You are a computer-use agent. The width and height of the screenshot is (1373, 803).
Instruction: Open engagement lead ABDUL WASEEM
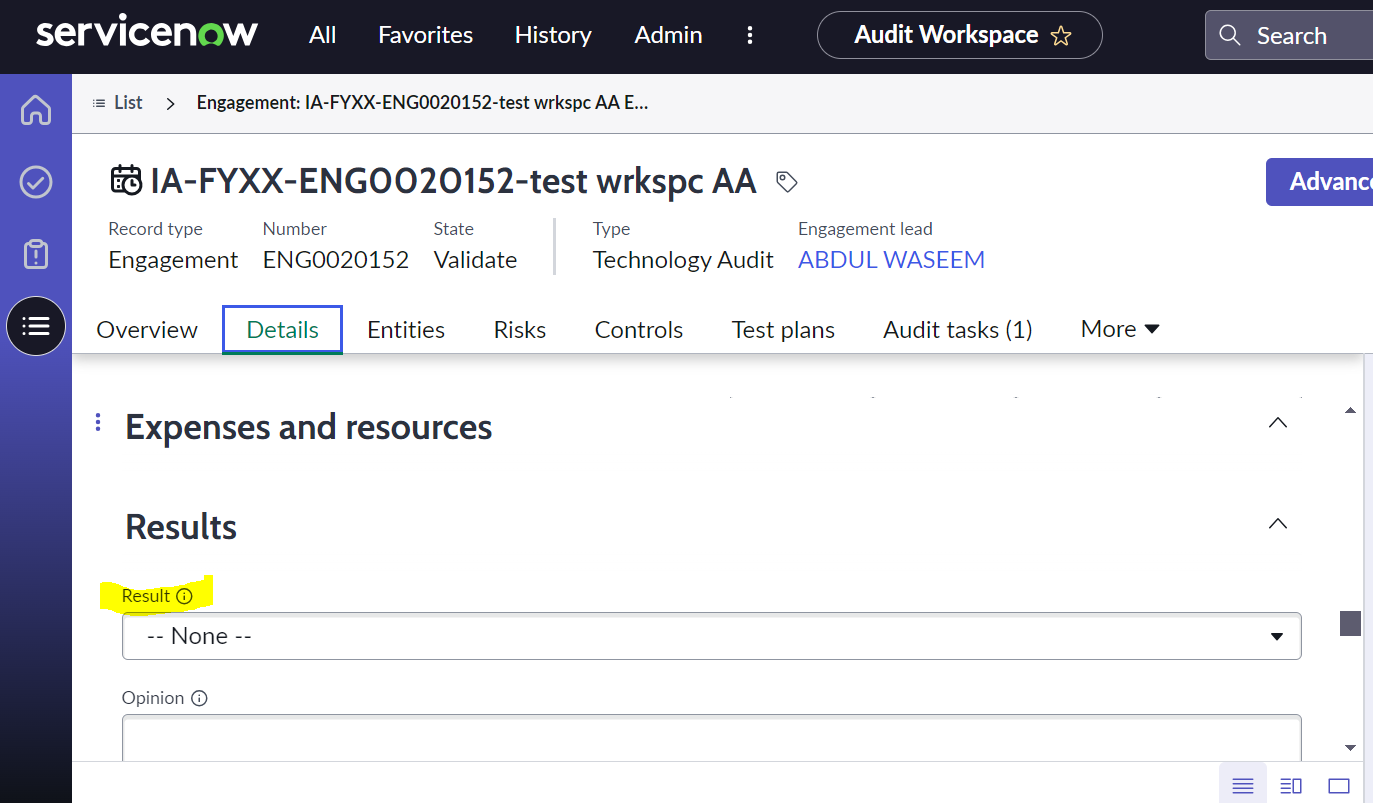[891, 259]
